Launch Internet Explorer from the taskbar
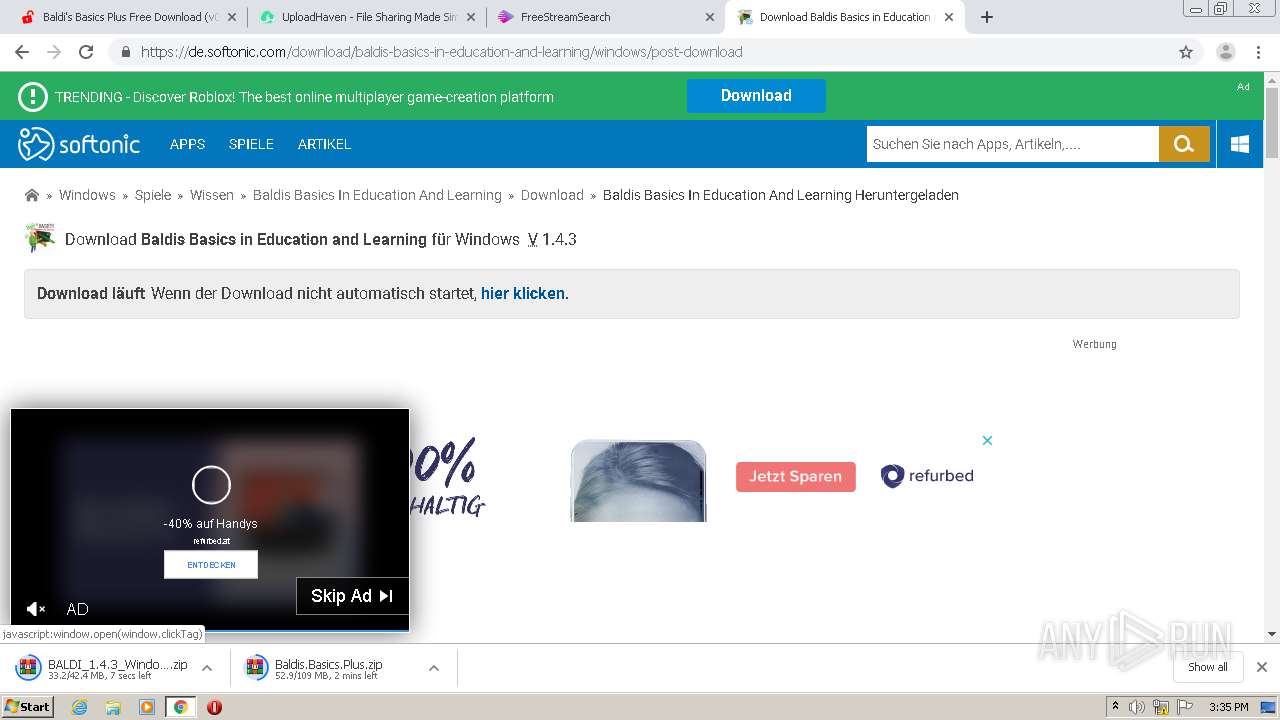1280x720 pixels. pyautogui.click(x=79, y=707)
